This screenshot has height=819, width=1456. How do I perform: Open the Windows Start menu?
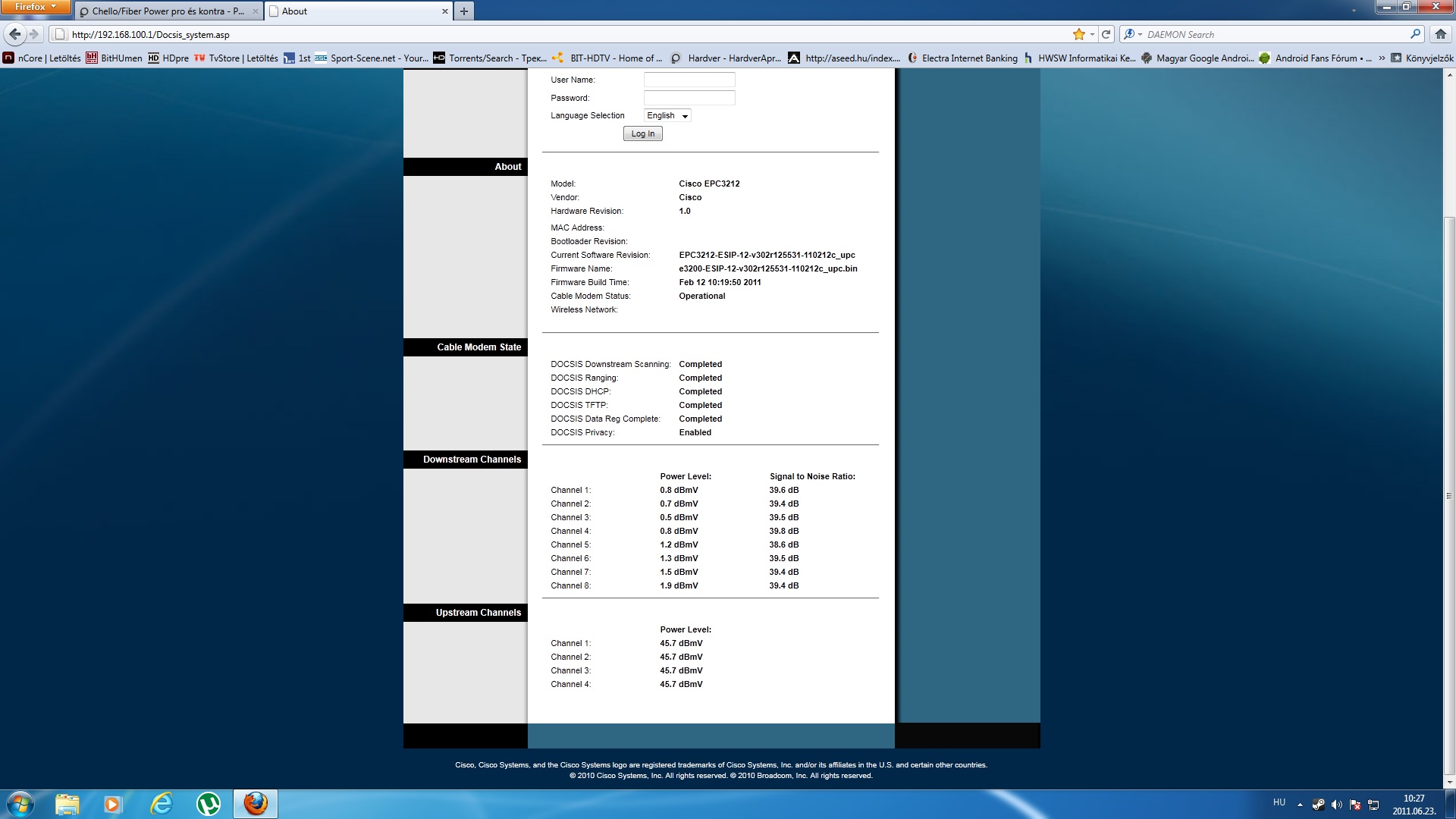click(20, 804)
